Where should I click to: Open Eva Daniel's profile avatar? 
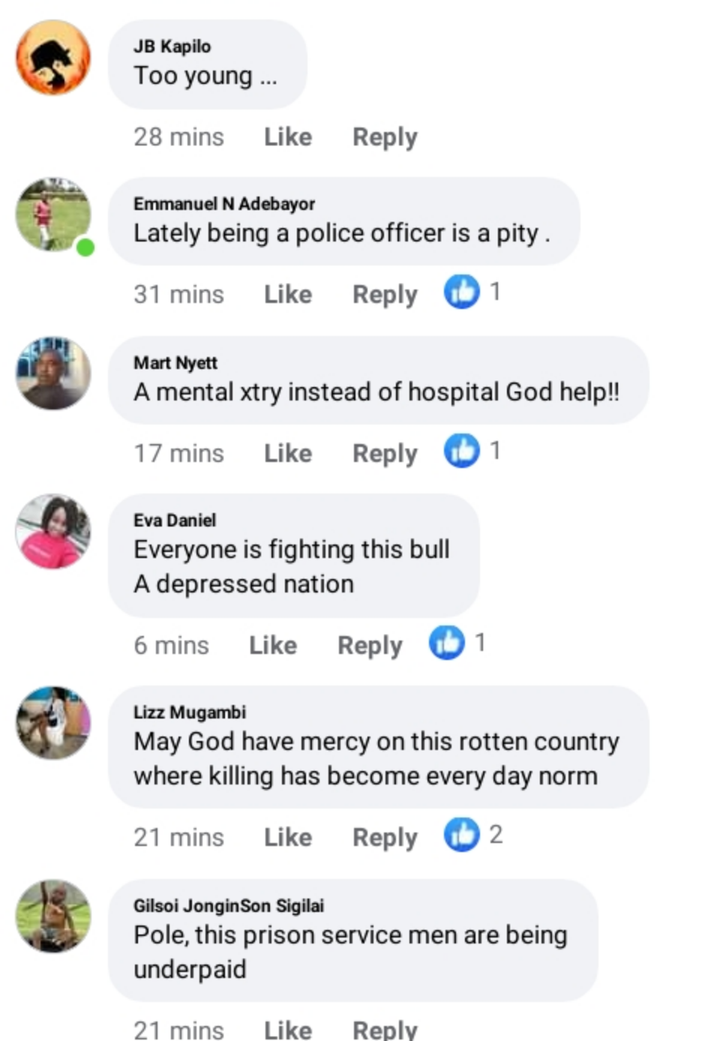coord(53,531)
